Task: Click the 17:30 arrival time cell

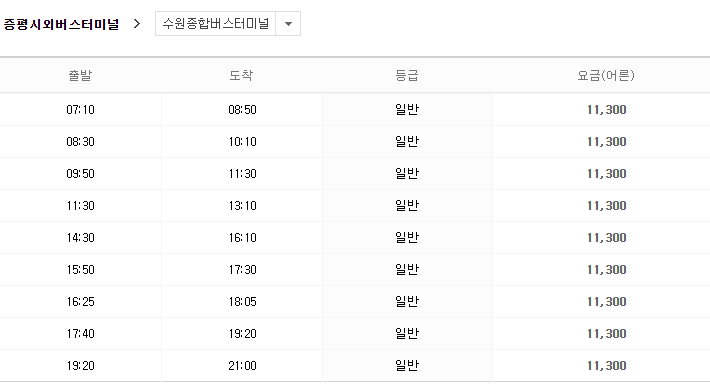Action: 242,270
